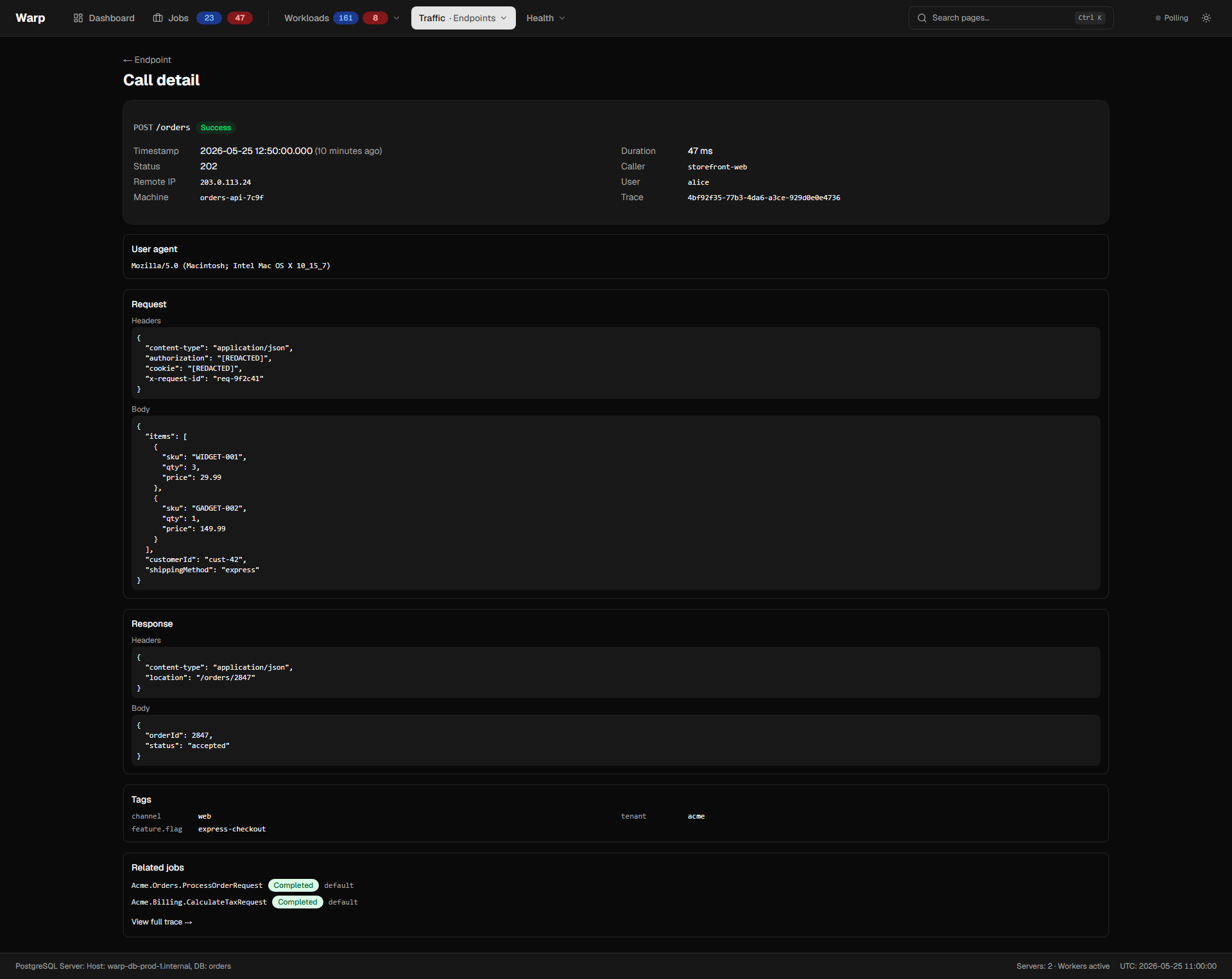Expand the Workloads dropdown chevron
The height and width of the screenshot is (979, 1232).
[397, 18]
